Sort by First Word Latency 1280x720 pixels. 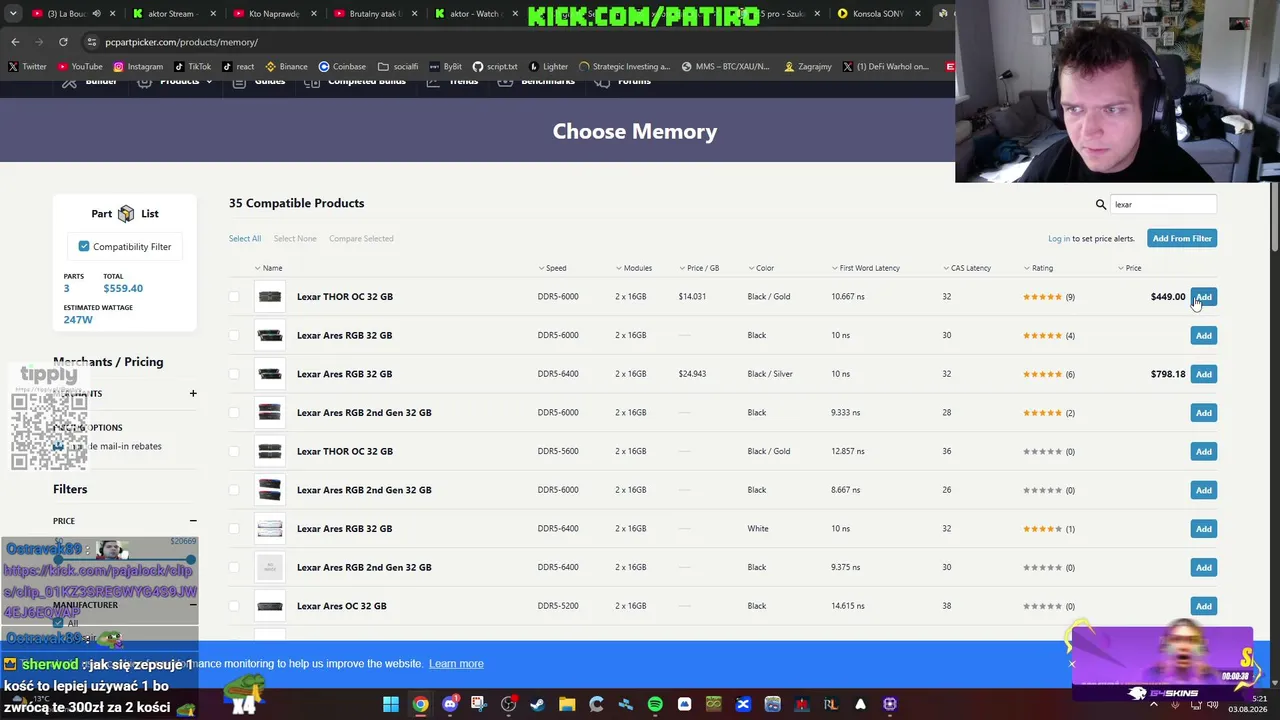click(x=866, y=268)
